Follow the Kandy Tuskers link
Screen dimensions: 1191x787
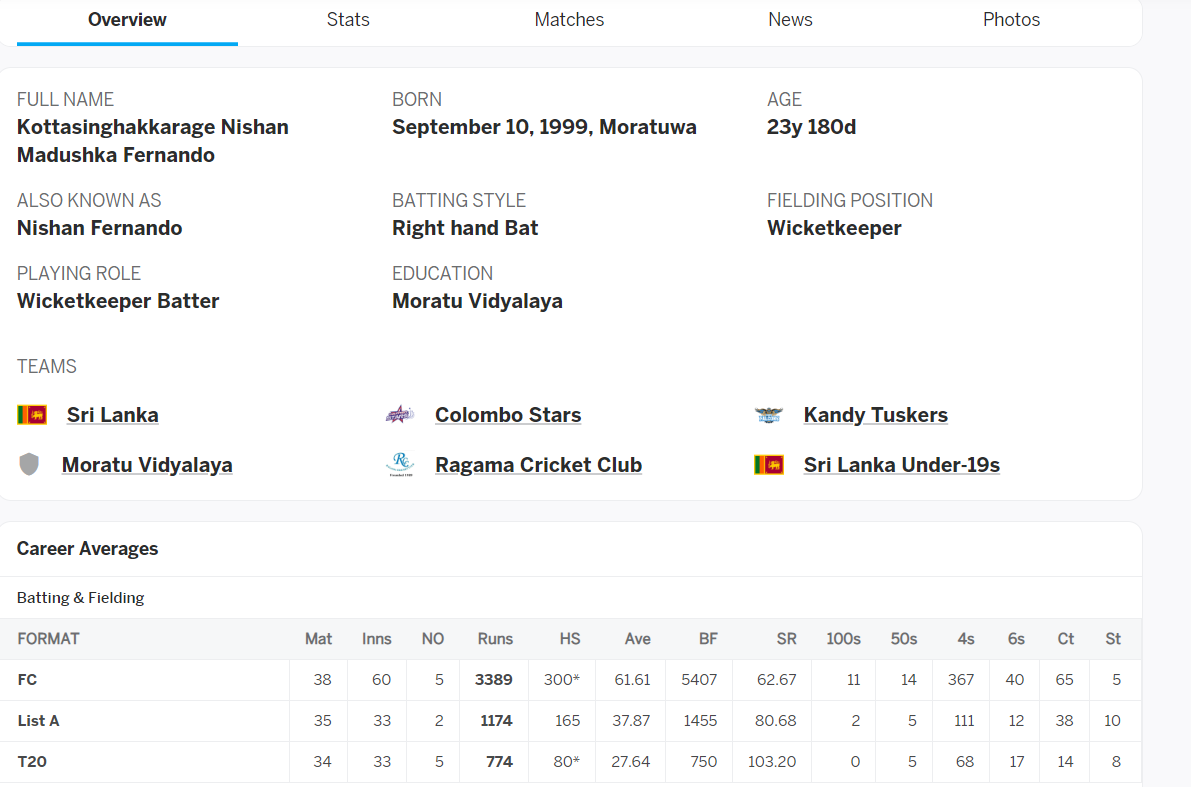pyautogui.click(x=876, y=415)
